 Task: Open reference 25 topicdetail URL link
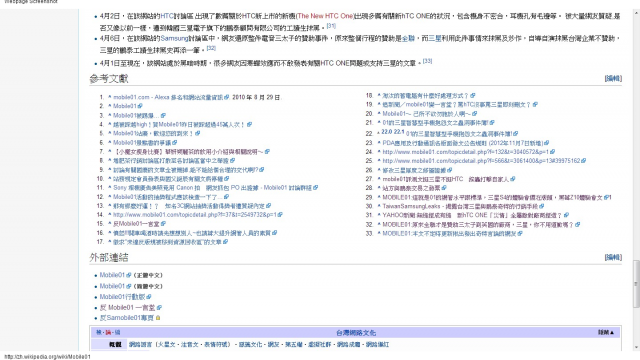[481, 161]
